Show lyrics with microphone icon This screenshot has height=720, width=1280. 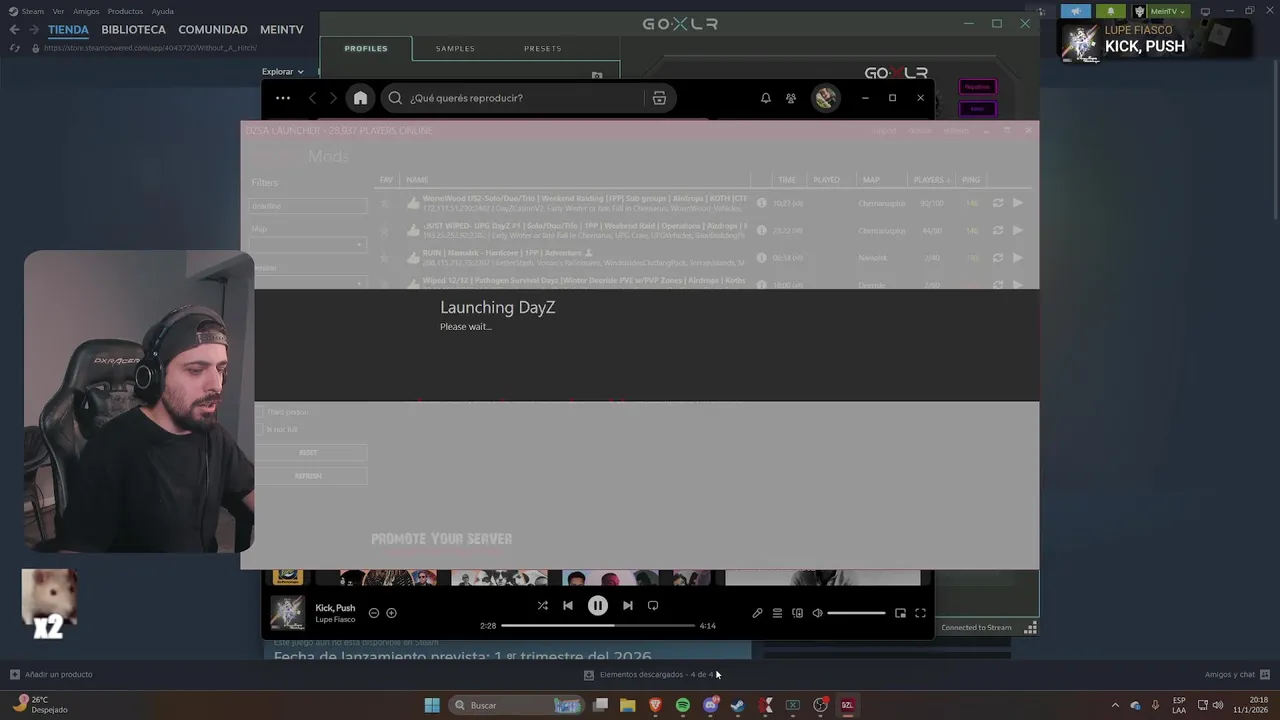click(x=757, y=613)
